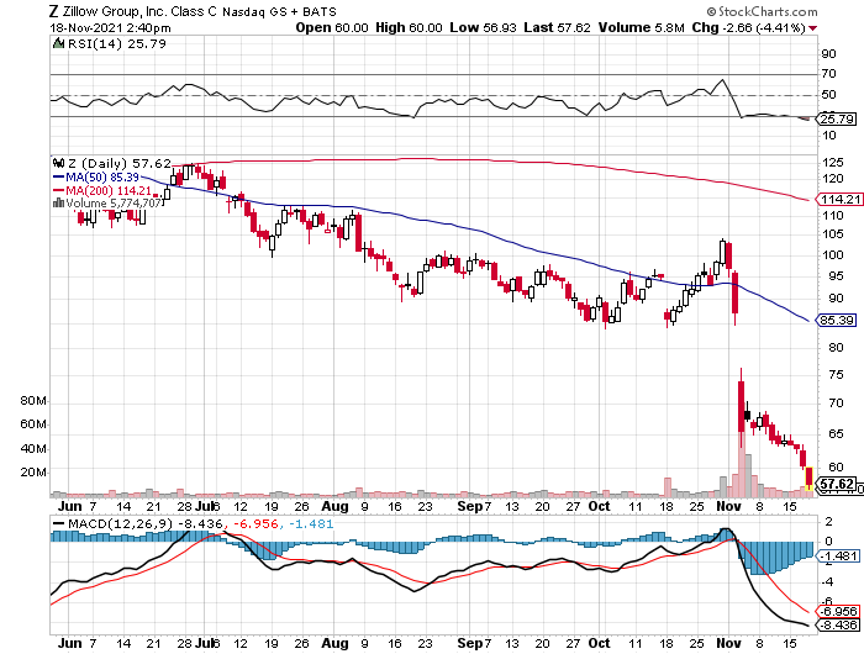
Task: Click the blue -1.481 value in MACD legend
Action: 311,523
